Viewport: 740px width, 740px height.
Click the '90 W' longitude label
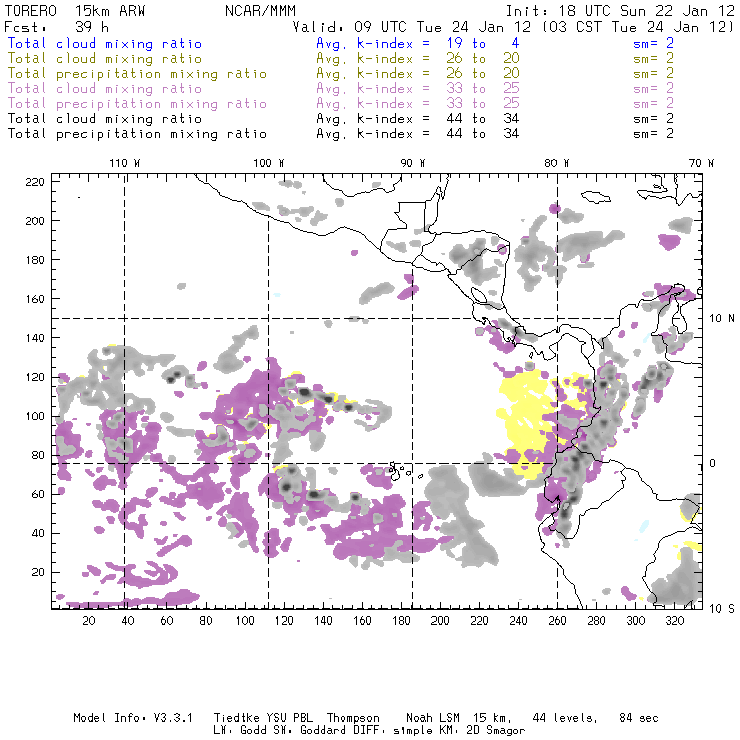(x=413, y=163)
